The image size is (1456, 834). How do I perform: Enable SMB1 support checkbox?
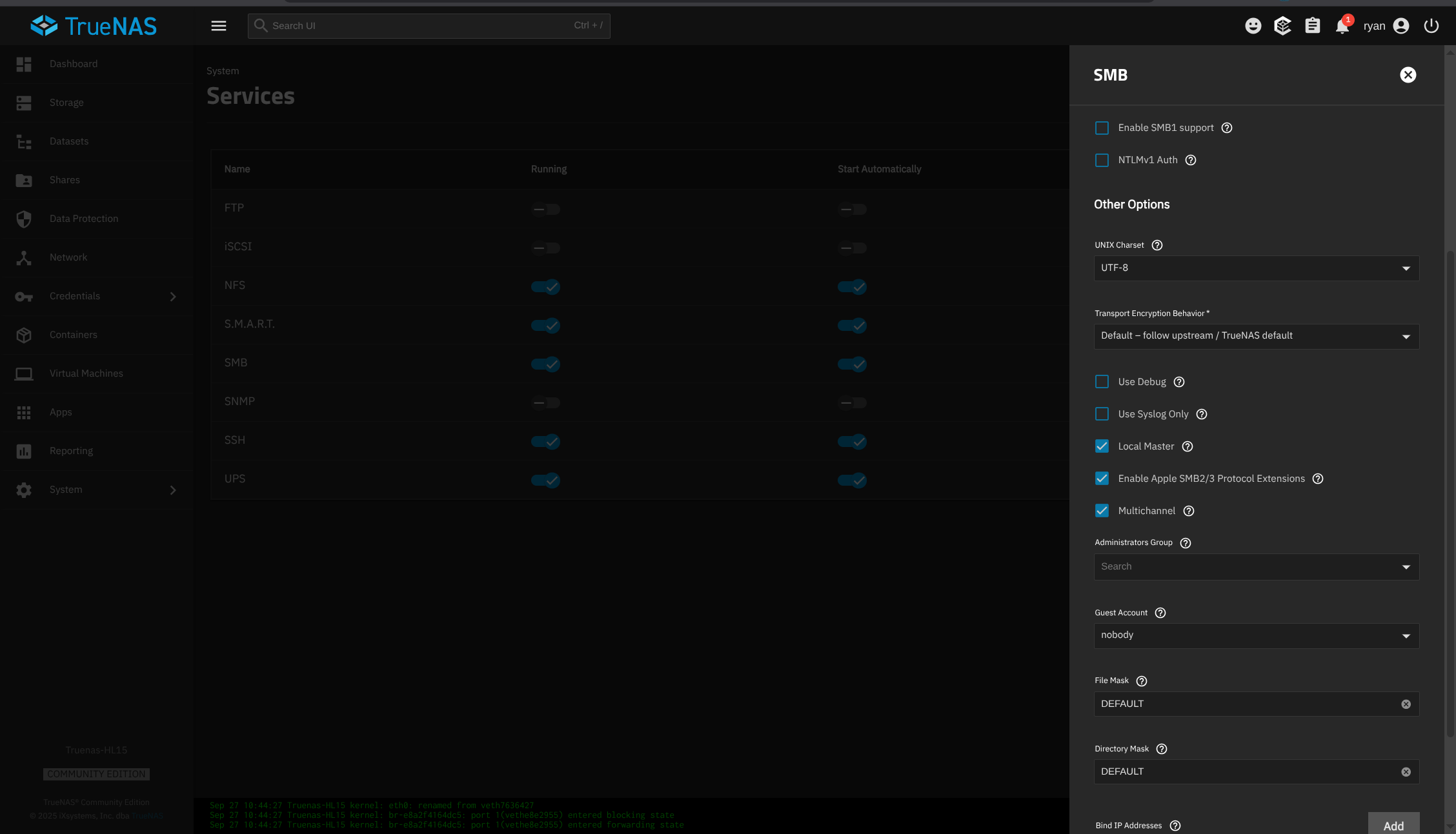coord(1102,128)
